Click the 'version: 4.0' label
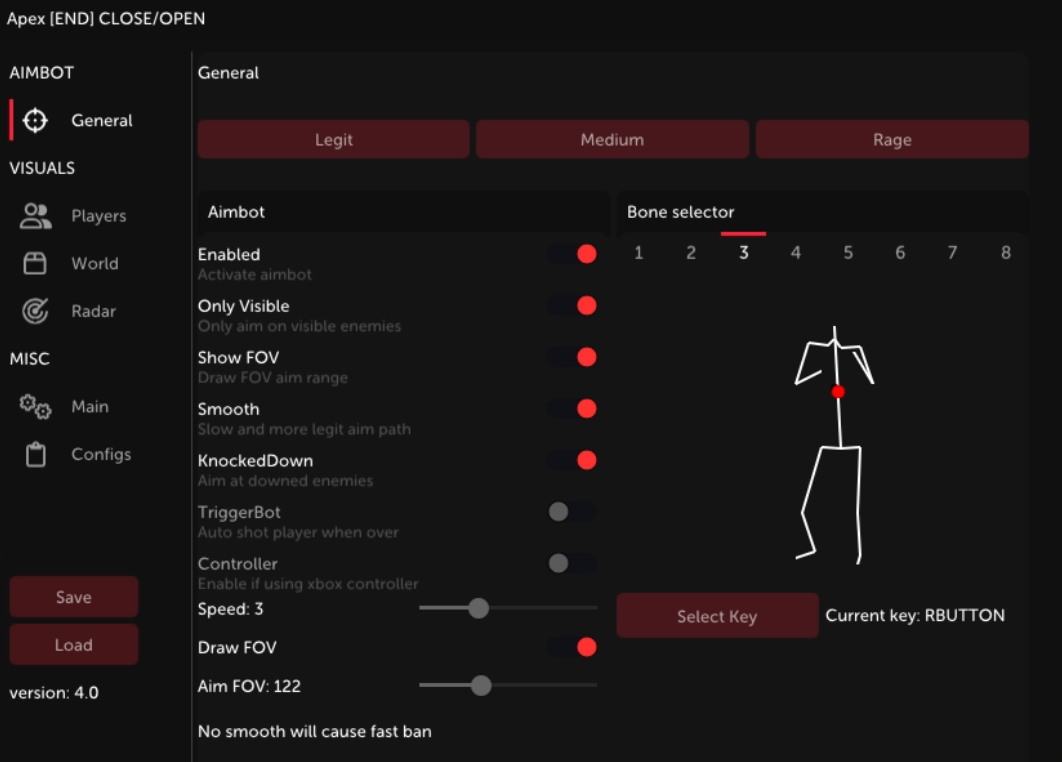 [x=54, y=693]
